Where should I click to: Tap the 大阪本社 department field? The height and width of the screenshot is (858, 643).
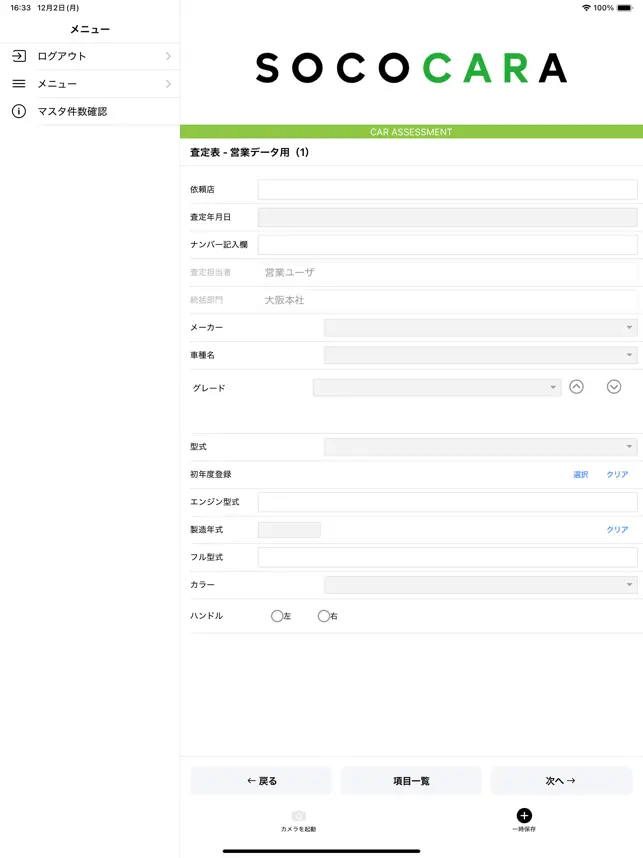pos(448,300)
